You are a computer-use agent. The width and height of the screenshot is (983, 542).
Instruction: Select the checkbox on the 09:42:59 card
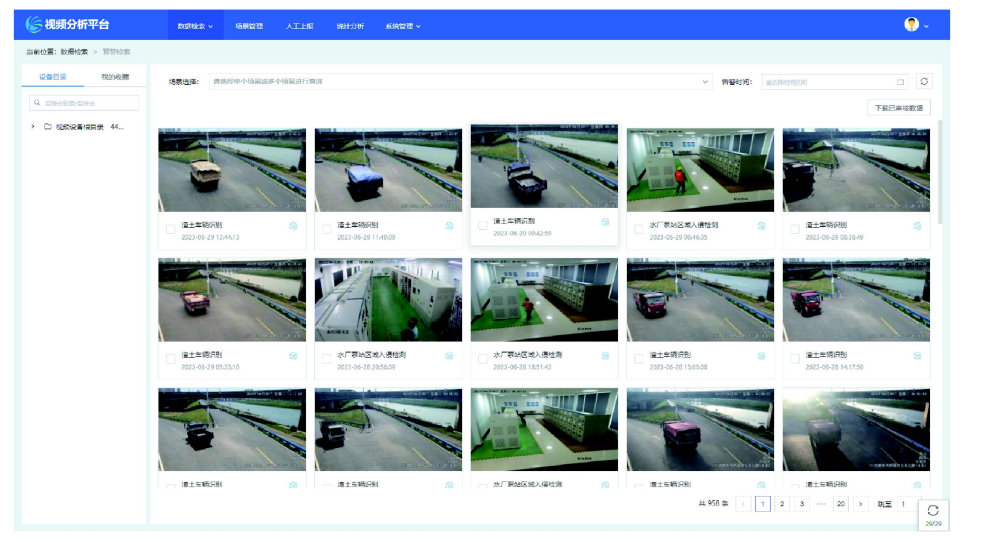pyautogui.click(x=483, y=226)
